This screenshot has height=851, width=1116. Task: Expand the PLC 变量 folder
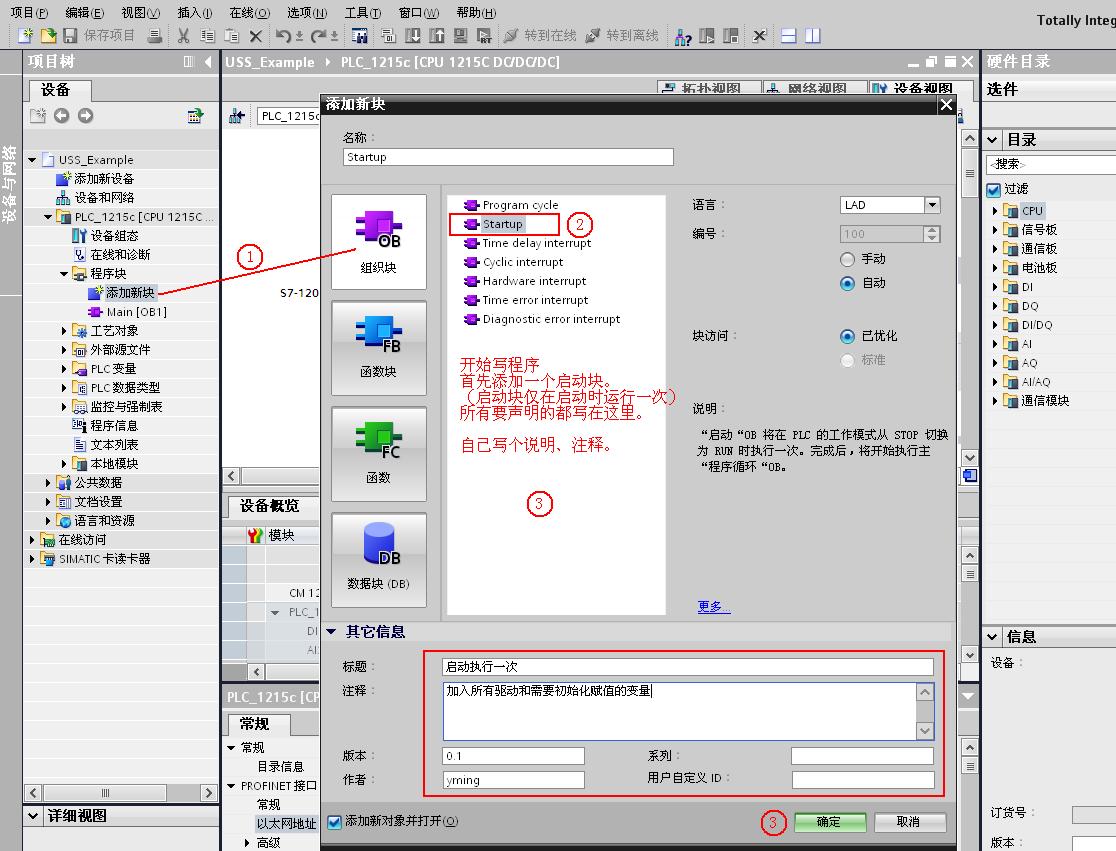(63, 369)
